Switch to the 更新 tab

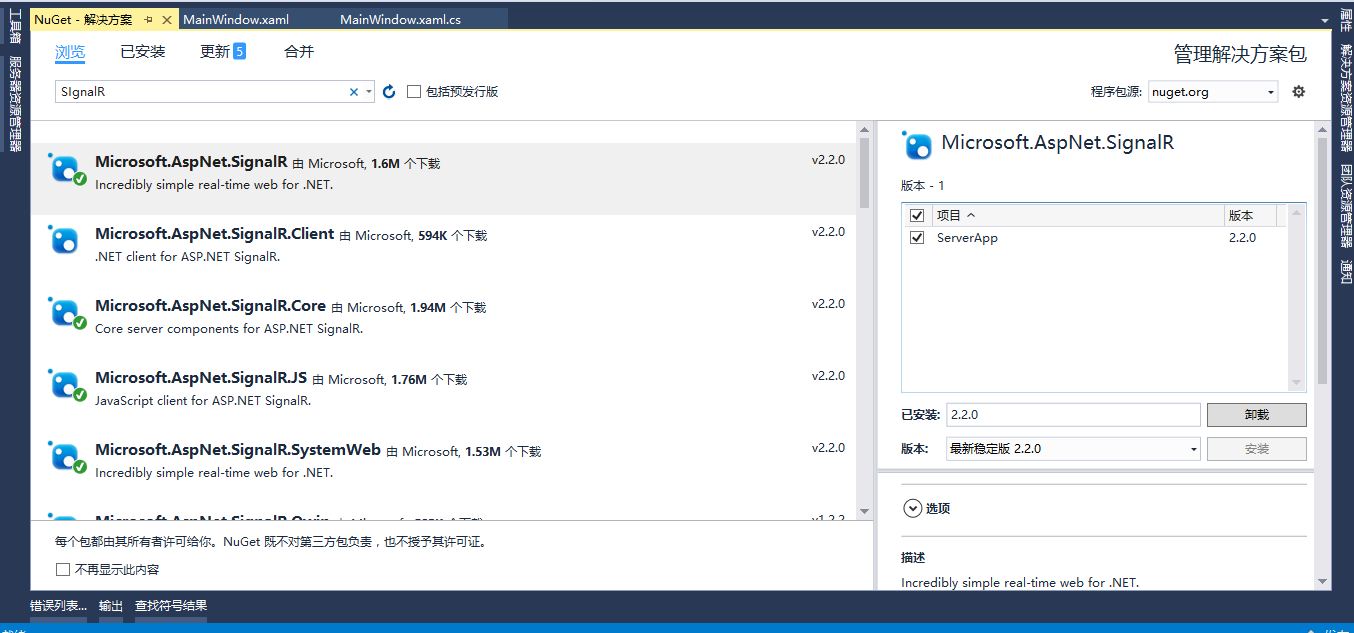pyautogui.click(x=215, y=52)
